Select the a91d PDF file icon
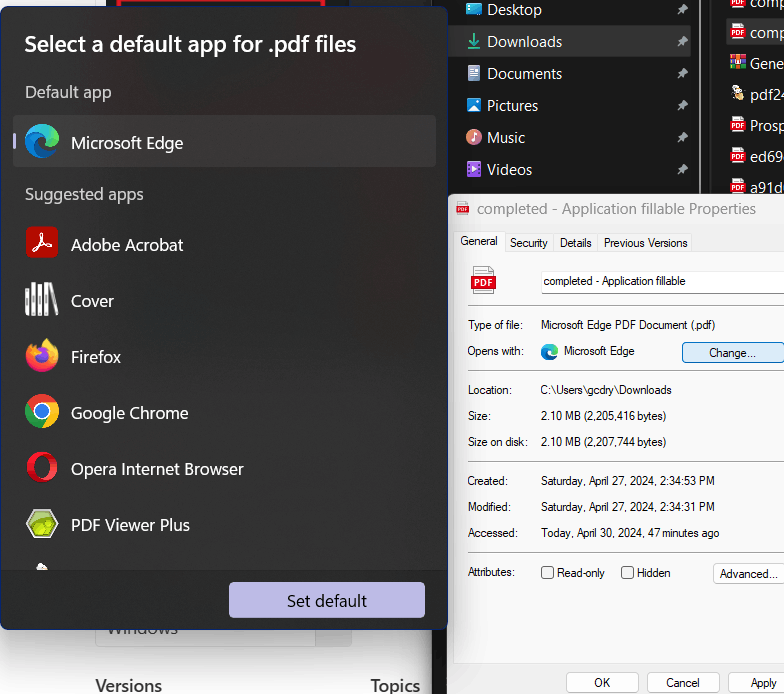Screen dimensions: 784x694 (738, 186)
